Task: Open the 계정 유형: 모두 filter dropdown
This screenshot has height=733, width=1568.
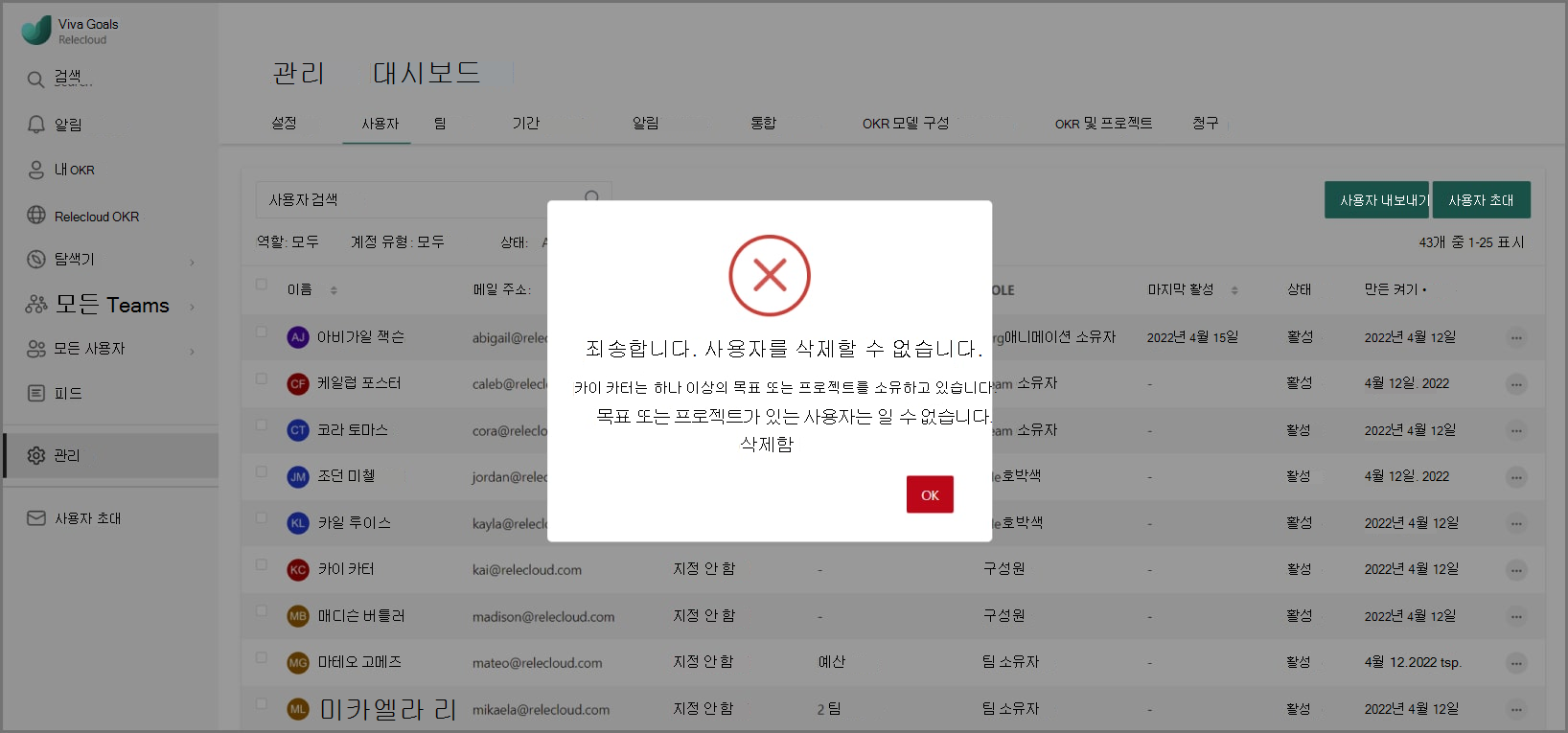Action: coord(398,241)
